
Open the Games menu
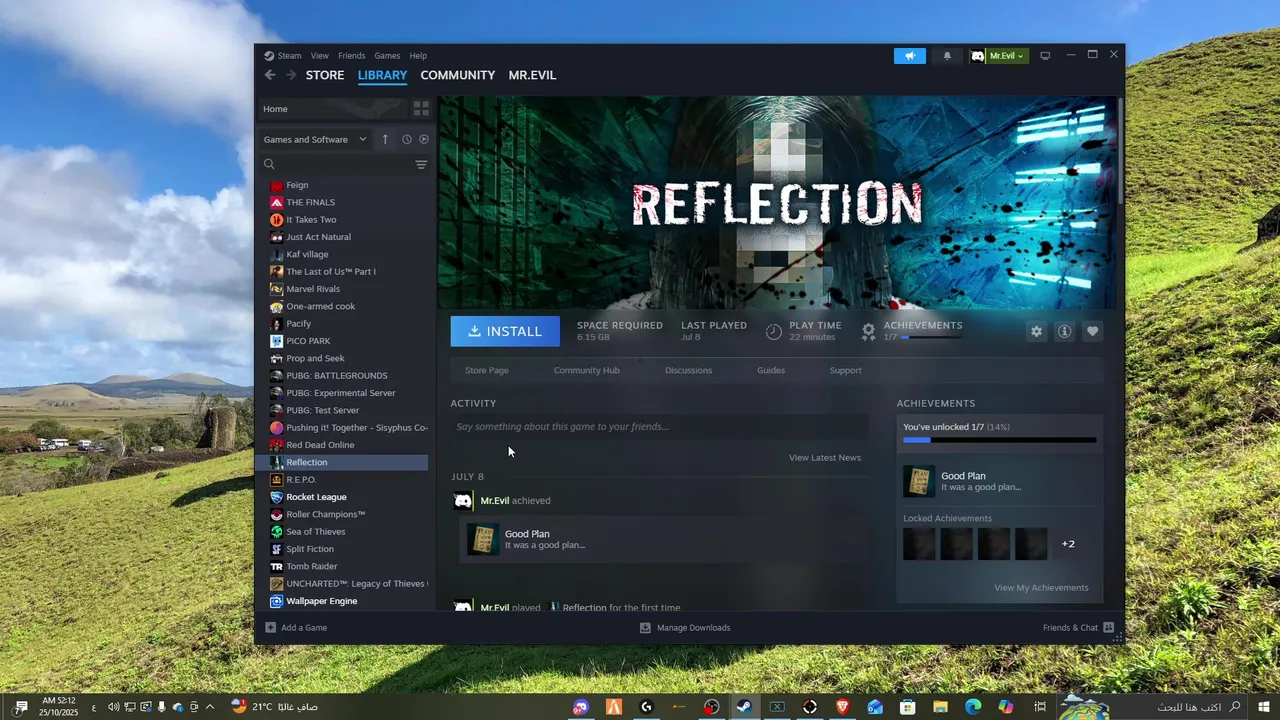(387, 56)
